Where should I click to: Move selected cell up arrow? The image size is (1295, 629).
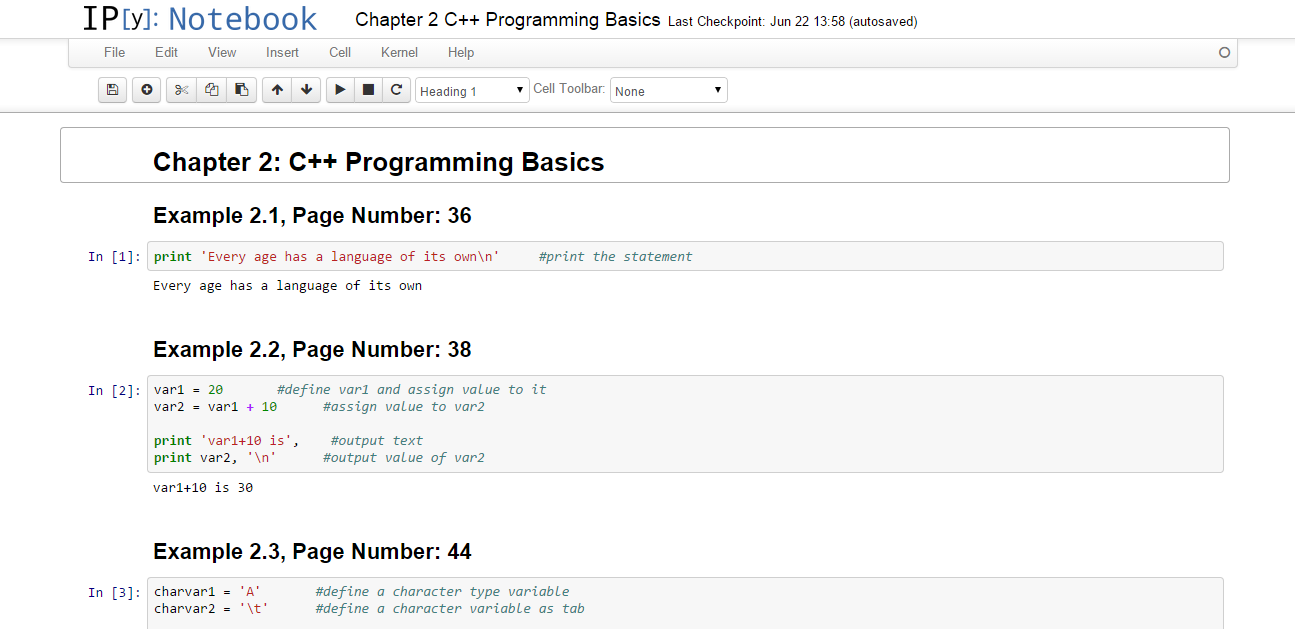click(x=277, y=90)
